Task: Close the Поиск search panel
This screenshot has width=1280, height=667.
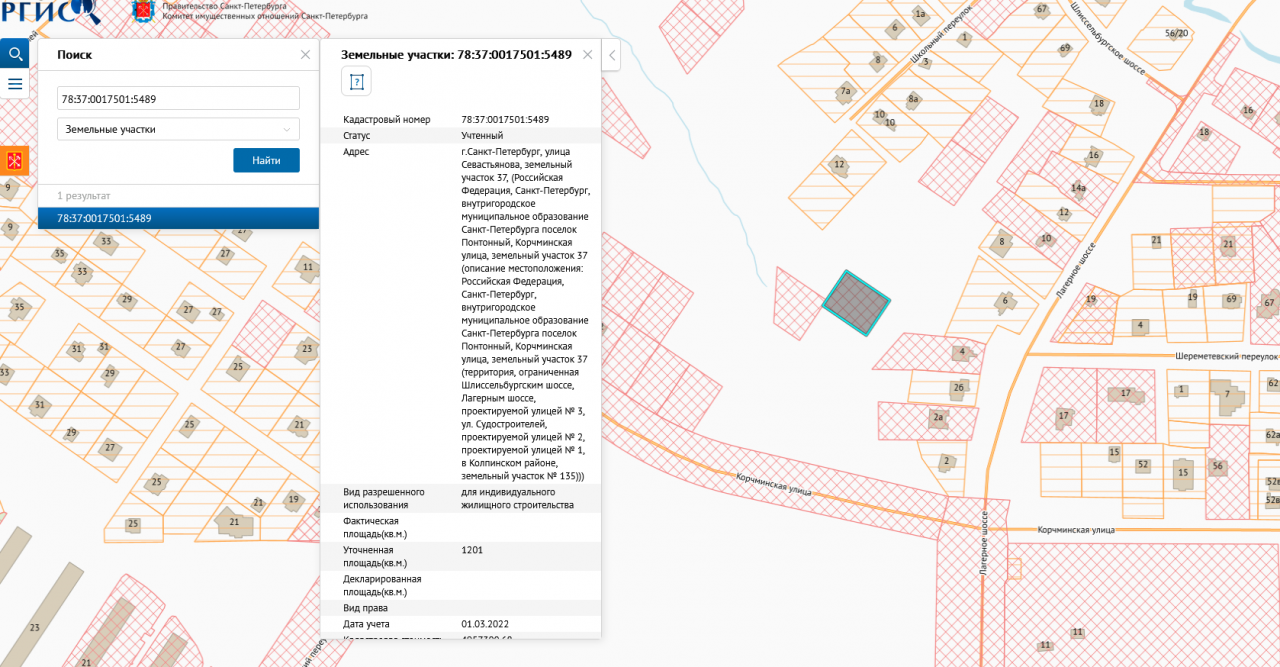Action: click(305, 55)
